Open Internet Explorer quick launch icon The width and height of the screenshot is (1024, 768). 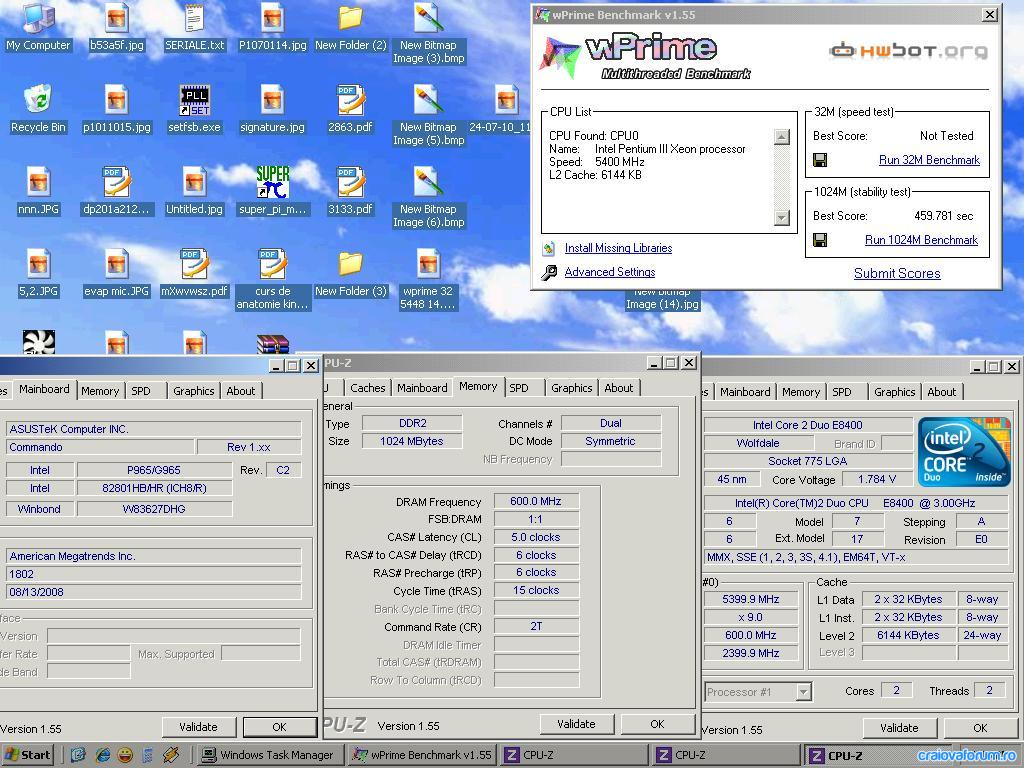coord(103,755)
